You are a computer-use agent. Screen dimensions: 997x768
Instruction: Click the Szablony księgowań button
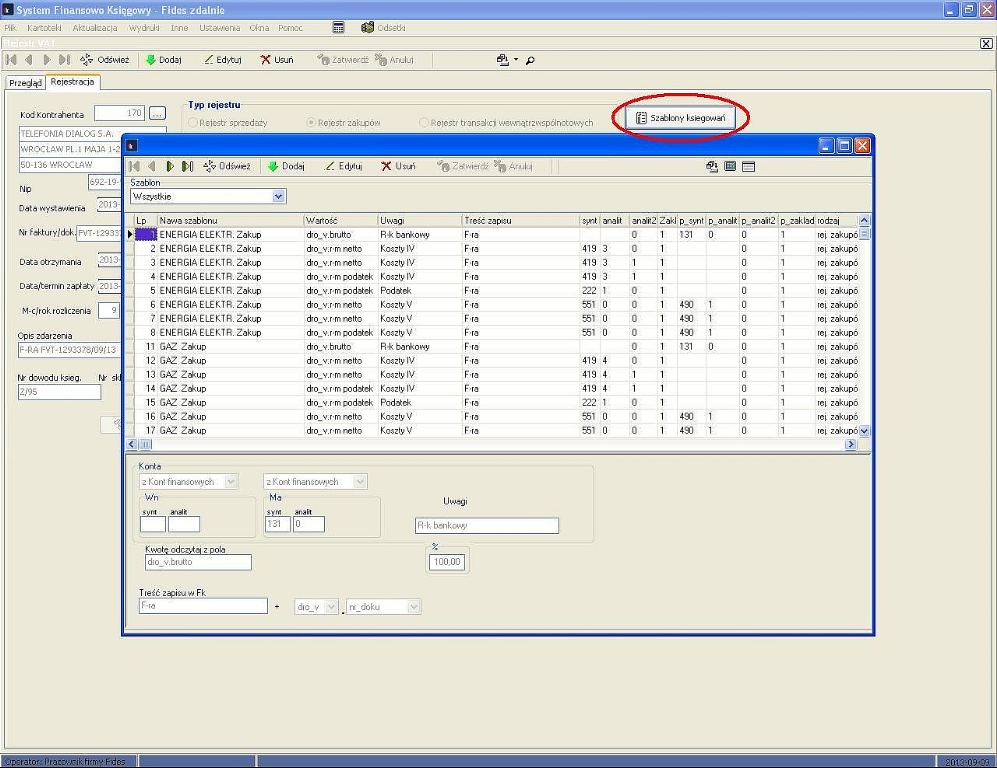pyautogui.click(x=680, y=118)
